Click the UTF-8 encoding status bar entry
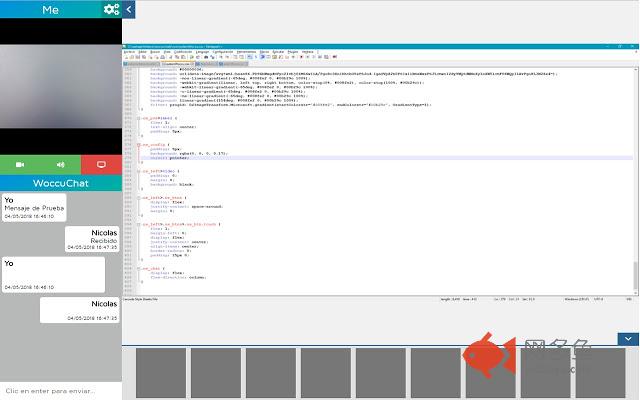 [x=598, y=299]
